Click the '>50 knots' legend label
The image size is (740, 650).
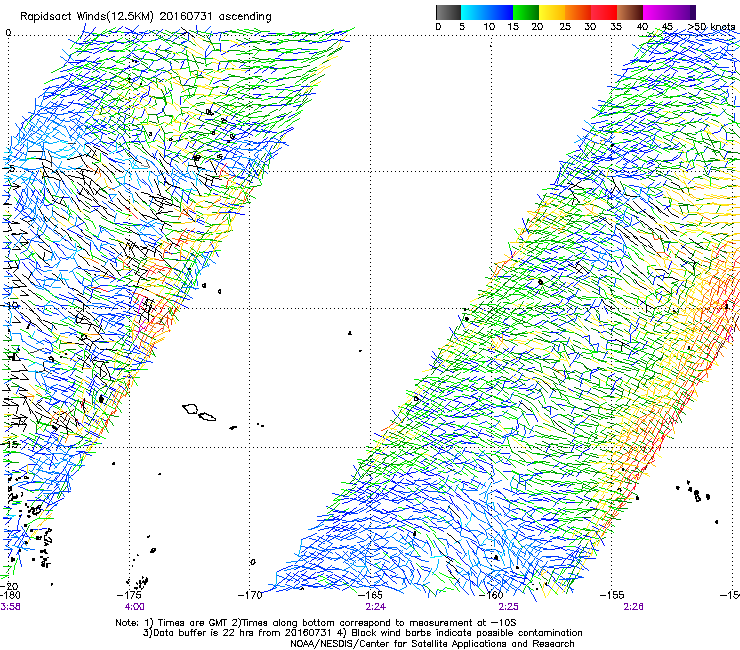[711, 26]
